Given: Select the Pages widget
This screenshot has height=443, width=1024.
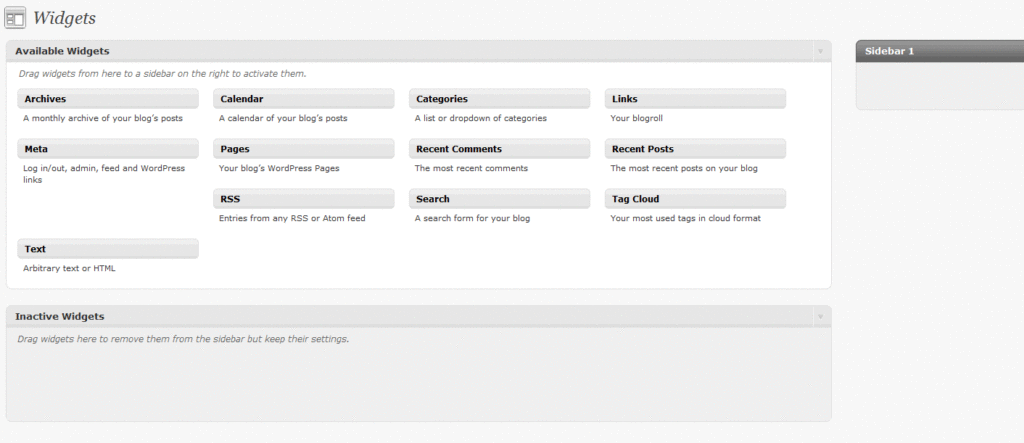Looking at the screenshot, I should point(304,149).
